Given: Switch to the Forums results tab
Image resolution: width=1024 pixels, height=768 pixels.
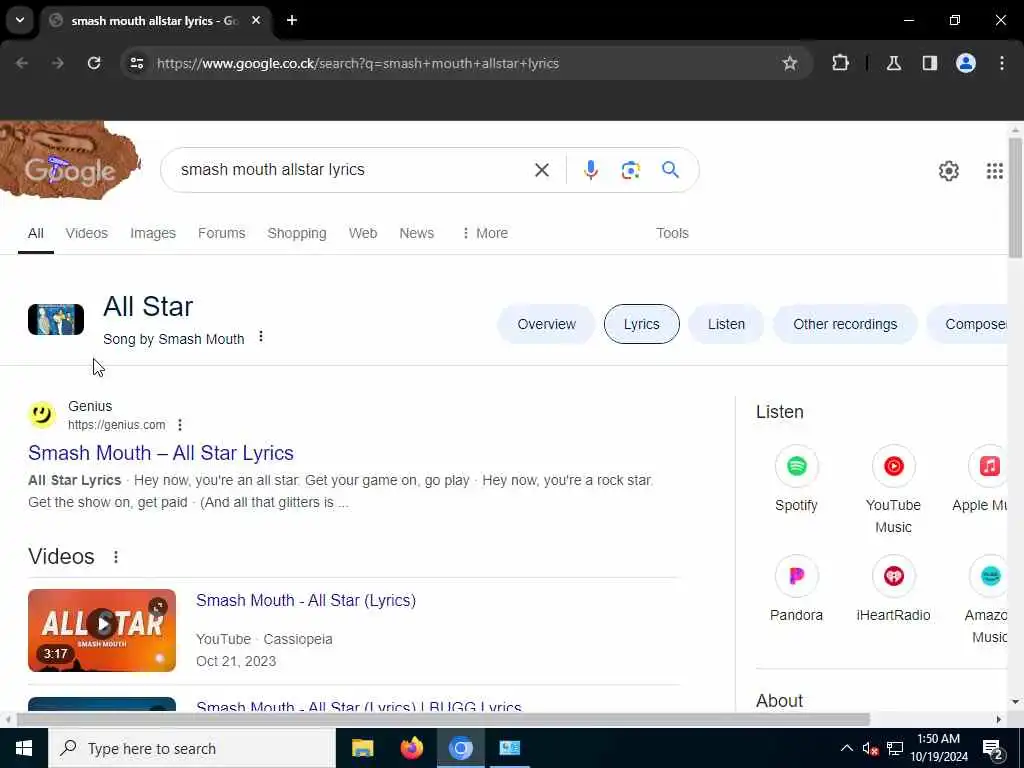Looking at the screenshot, I should (x=221, y=233).
